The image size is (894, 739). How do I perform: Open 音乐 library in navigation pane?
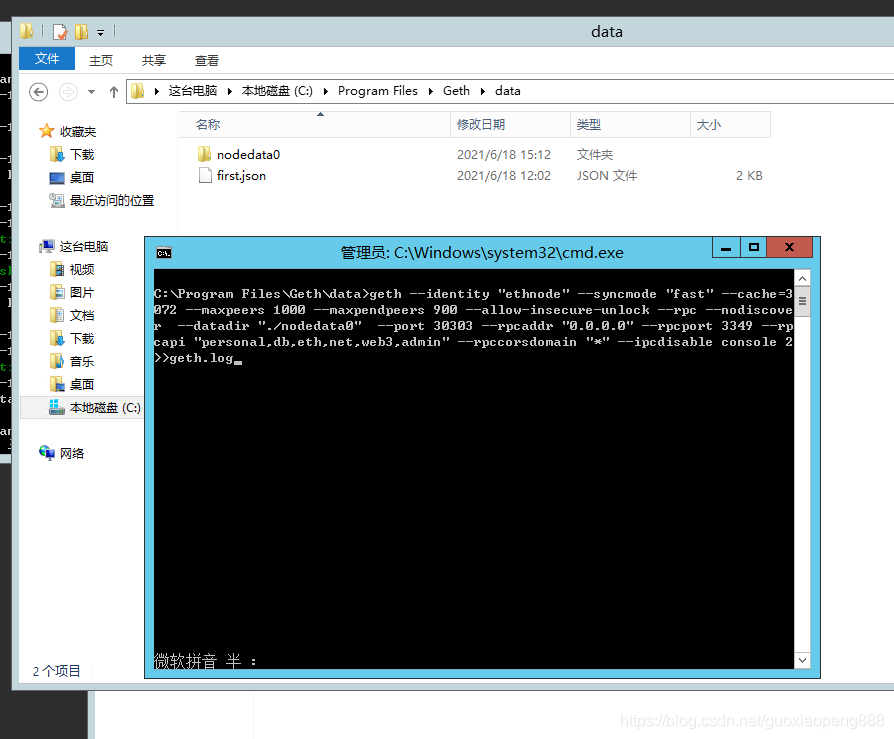tap(82, 362)
